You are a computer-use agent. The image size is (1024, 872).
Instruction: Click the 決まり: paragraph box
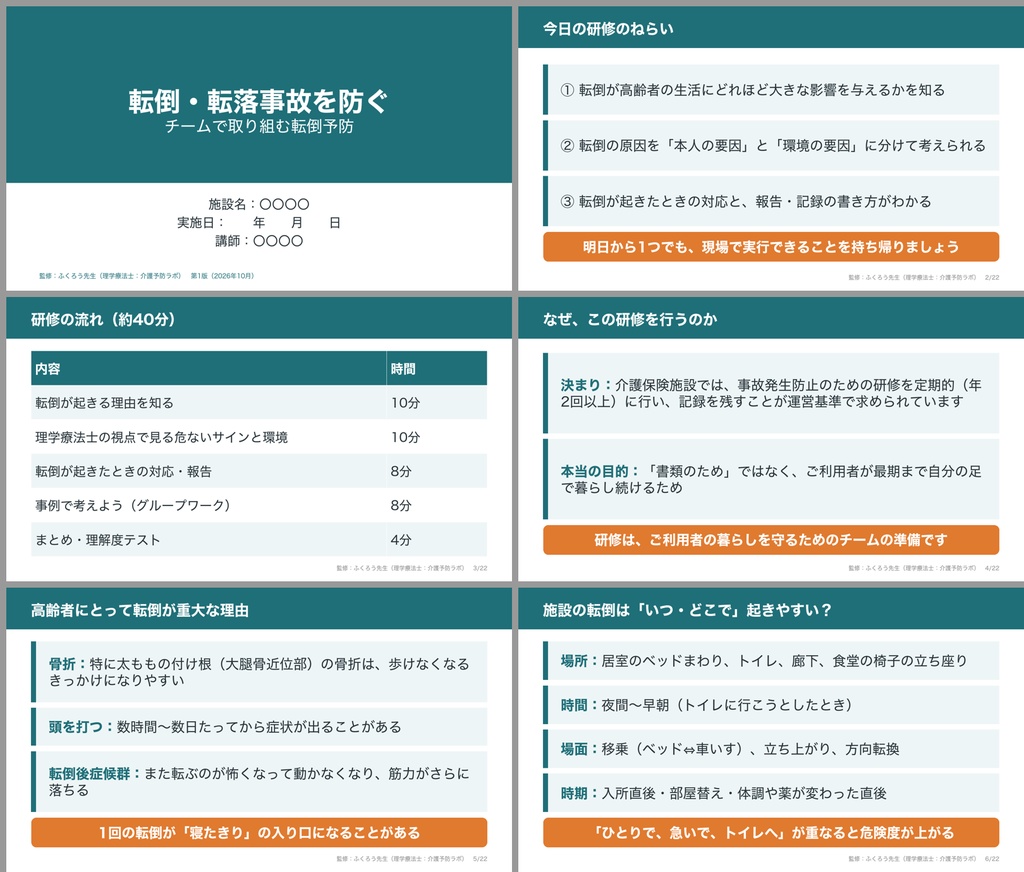click(771, 393)
